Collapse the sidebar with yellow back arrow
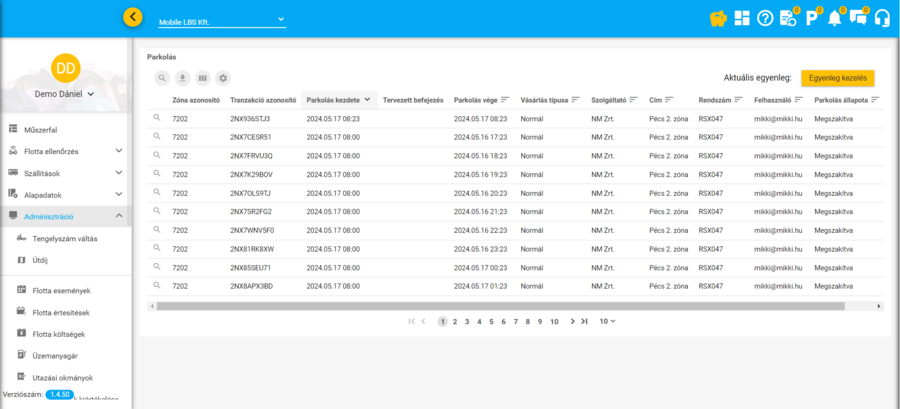Viewport: 900px width, 409px height. pyautogui.click(x=133, y=17)
